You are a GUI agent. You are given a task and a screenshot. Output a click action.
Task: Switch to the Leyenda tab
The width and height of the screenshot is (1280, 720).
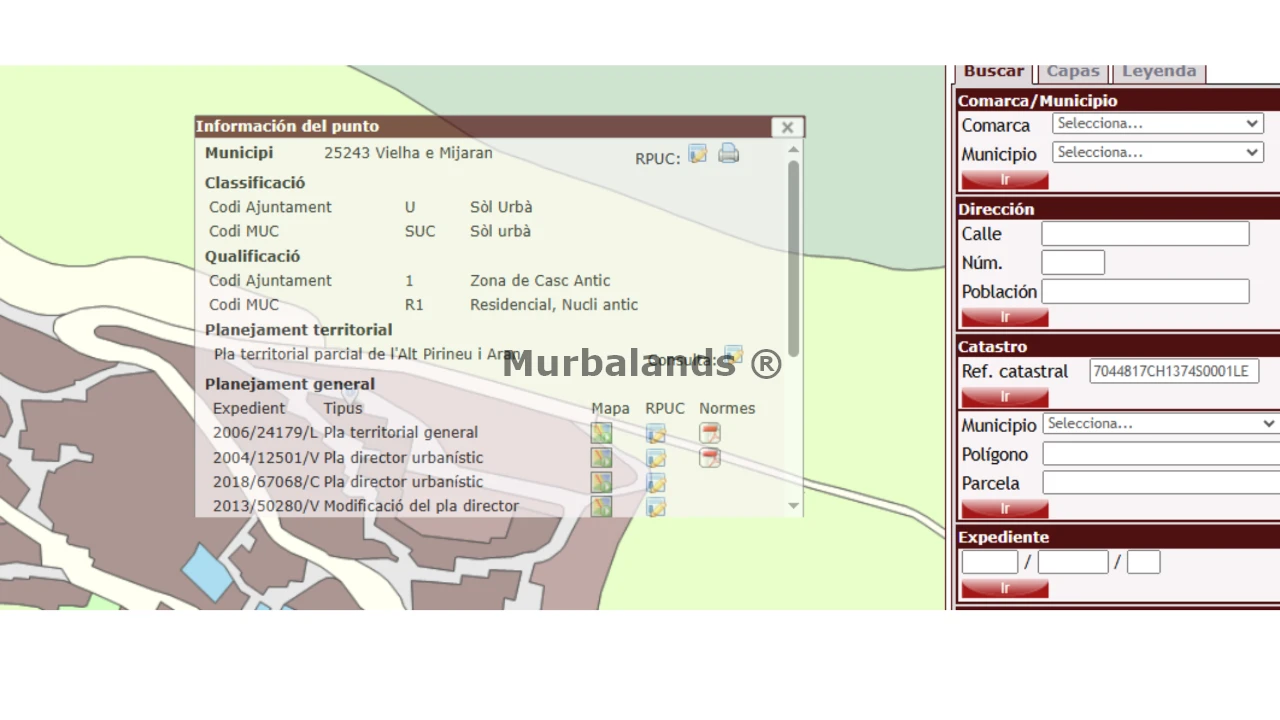pos(1158,72)
